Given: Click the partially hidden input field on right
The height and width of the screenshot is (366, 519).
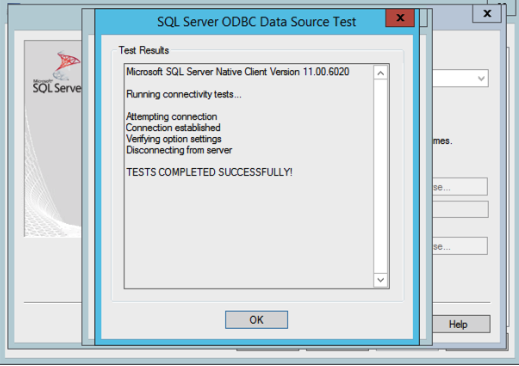Looking at the screenshot, I should pyautogui.click(x=460, y=209).
